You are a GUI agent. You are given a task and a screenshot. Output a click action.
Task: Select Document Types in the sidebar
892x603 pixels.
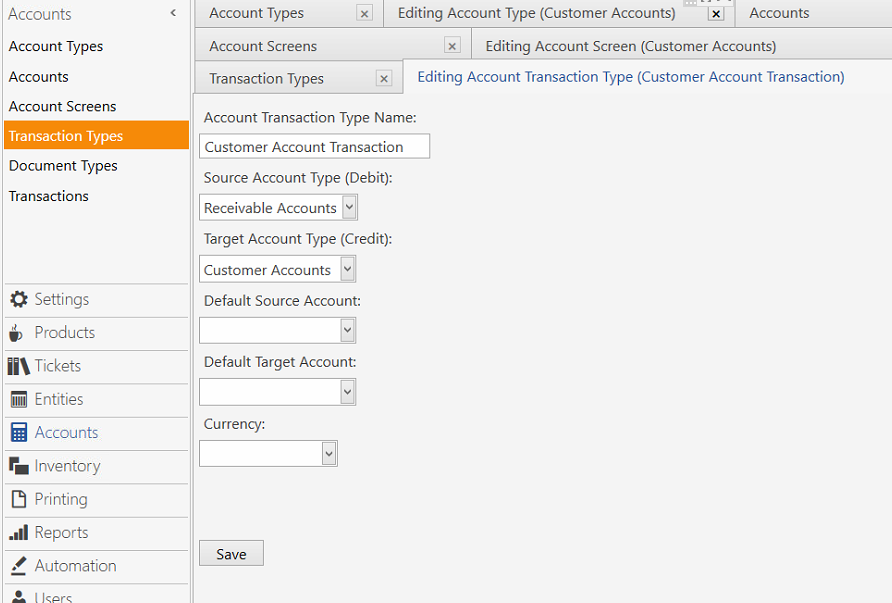(x=64, y=165)
